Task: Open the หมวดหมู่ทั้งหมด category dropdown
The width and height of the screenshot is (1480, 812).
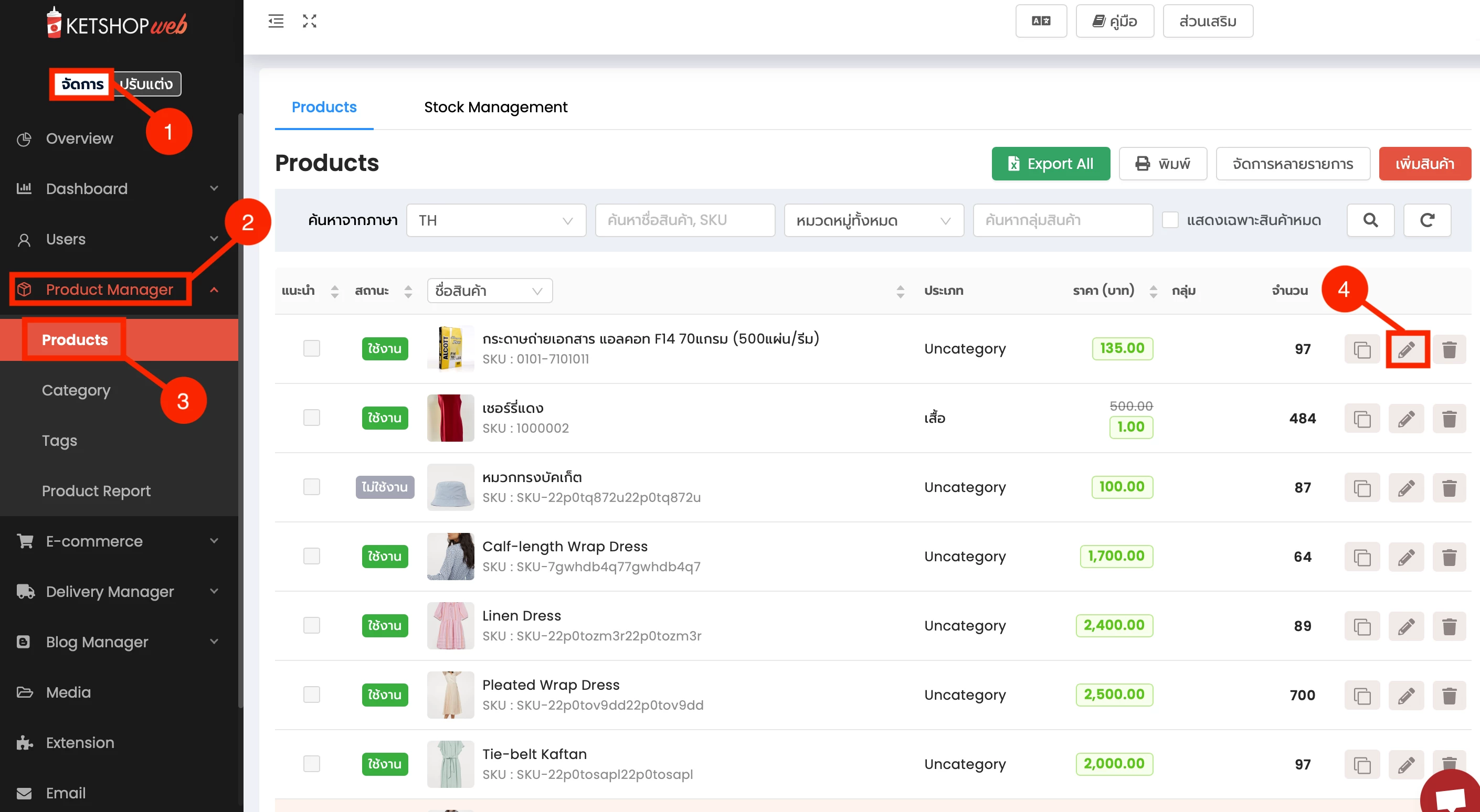Action: tap(873, 220)
